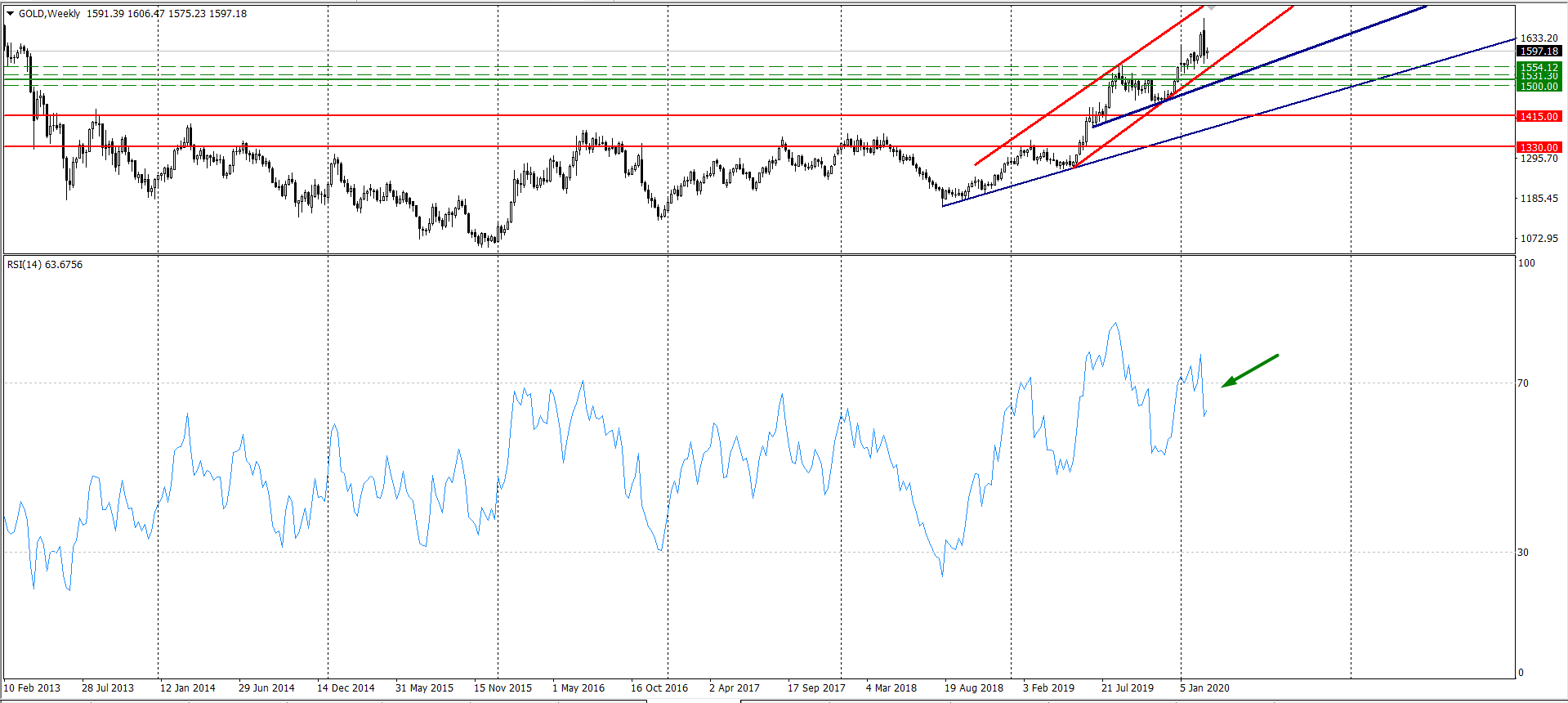The image size is (1568, 703).
Task: Select the 1597.18 current price label
Action: coord(1539,51)
